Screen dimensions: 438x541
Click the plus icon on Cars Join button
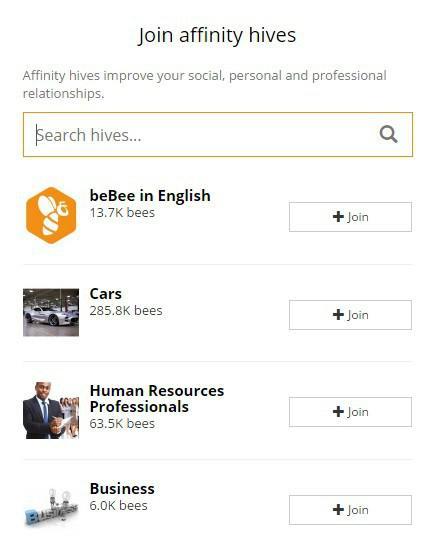click(x=338, y=315)
